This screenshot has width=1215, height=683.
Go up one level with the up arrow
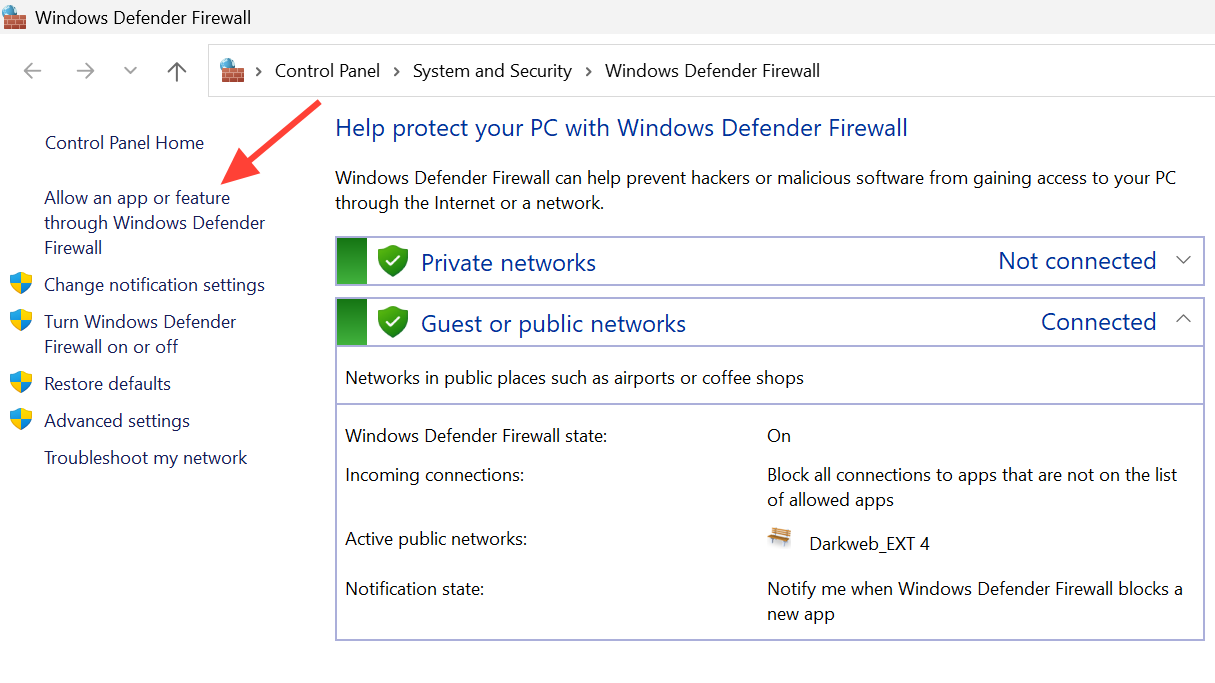[177, 71]
